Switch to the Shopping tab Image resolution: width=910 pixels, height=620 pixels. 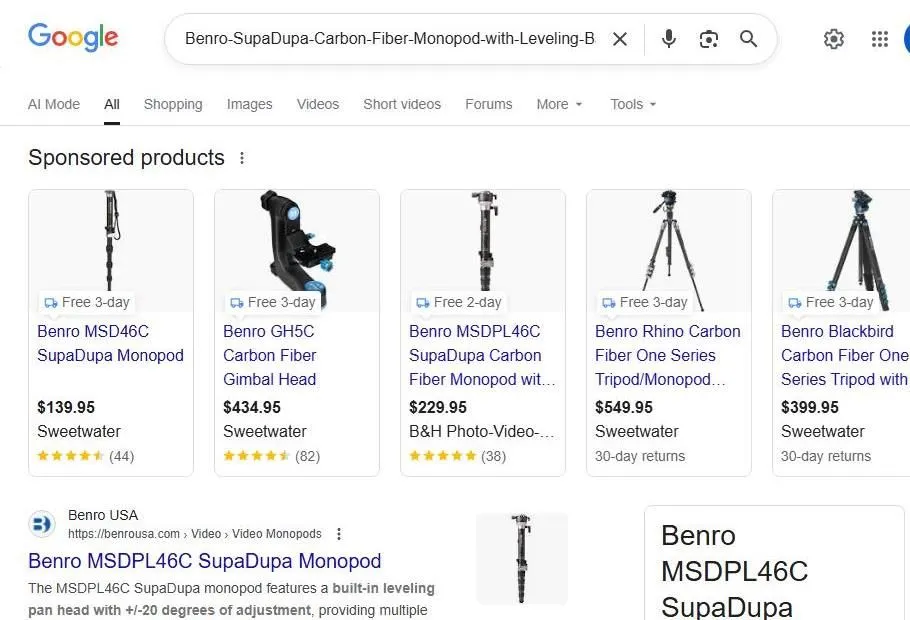pyautogui.click(x=172, y=104)
